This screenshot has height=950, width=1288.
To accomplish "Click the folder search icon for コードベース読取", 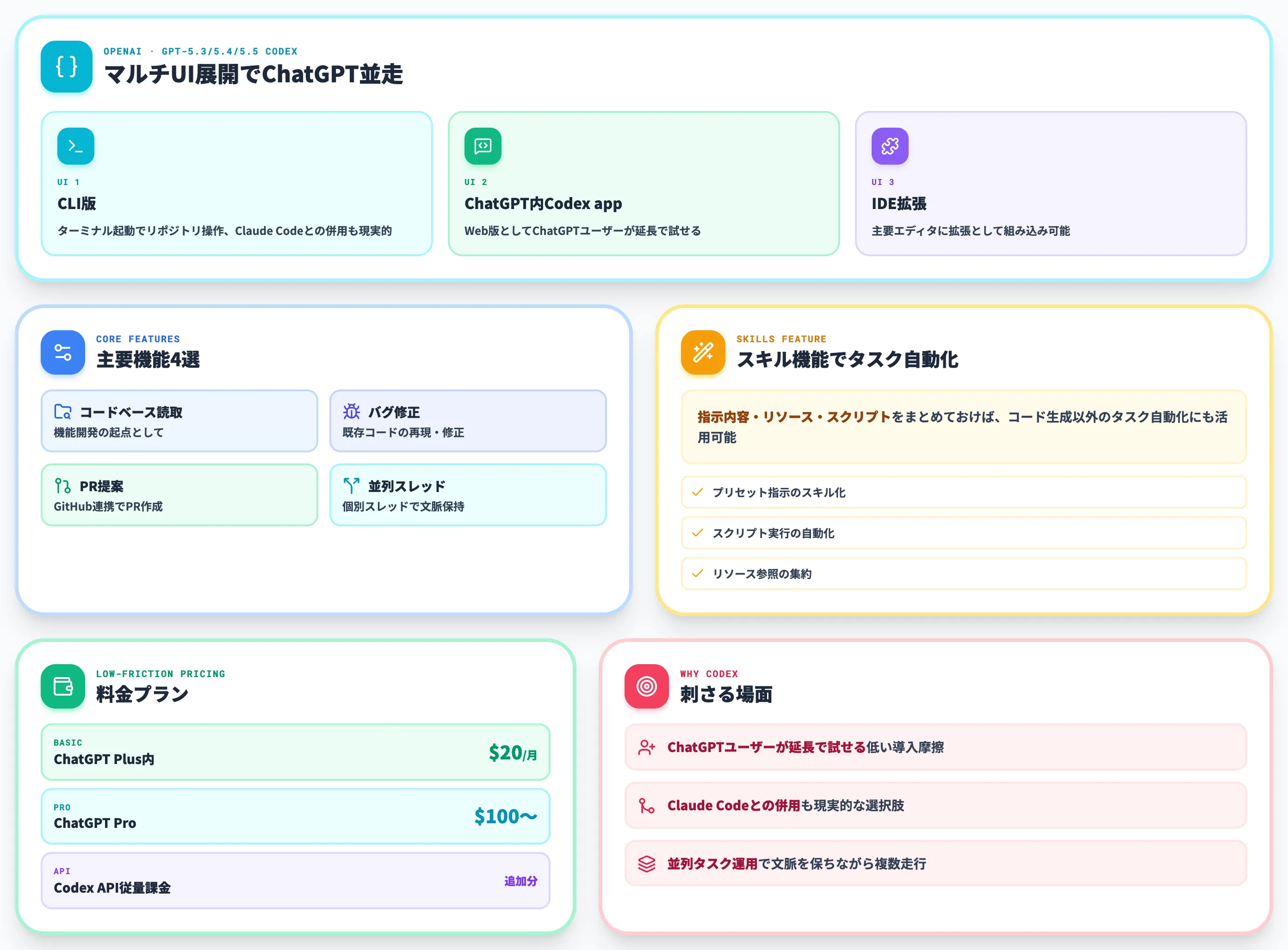I will tap(63, 412).
